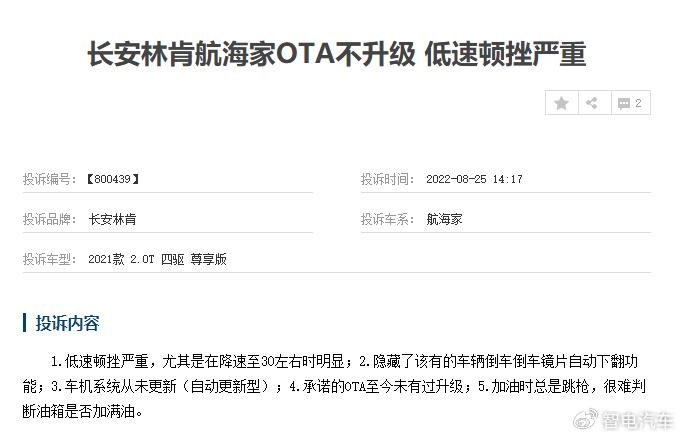Select complaint number 【800439】
681x437 pixels.
[x=113, y=179]
